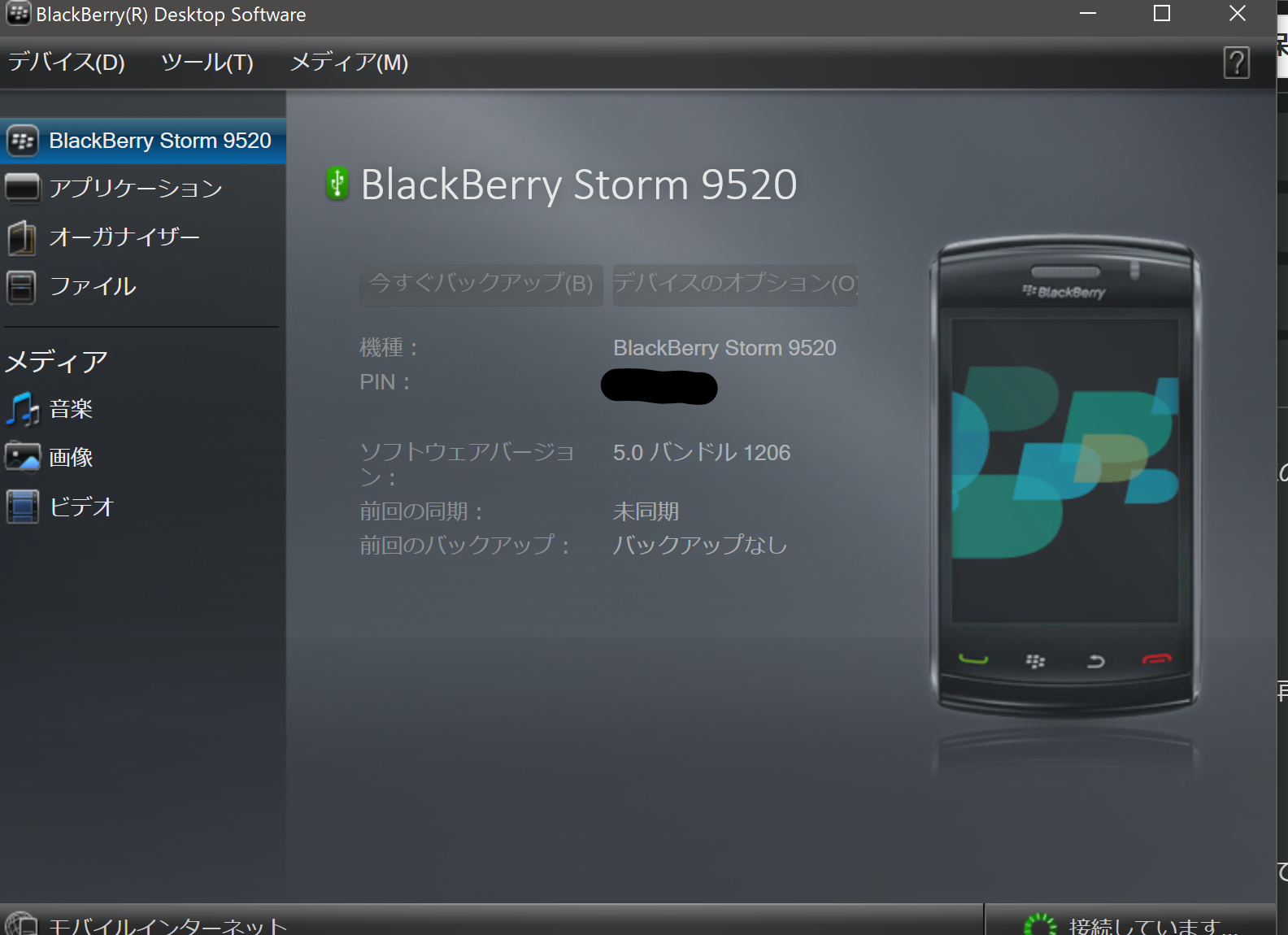
Task: Click the ビデオ film icon
Action: (23, 507)
